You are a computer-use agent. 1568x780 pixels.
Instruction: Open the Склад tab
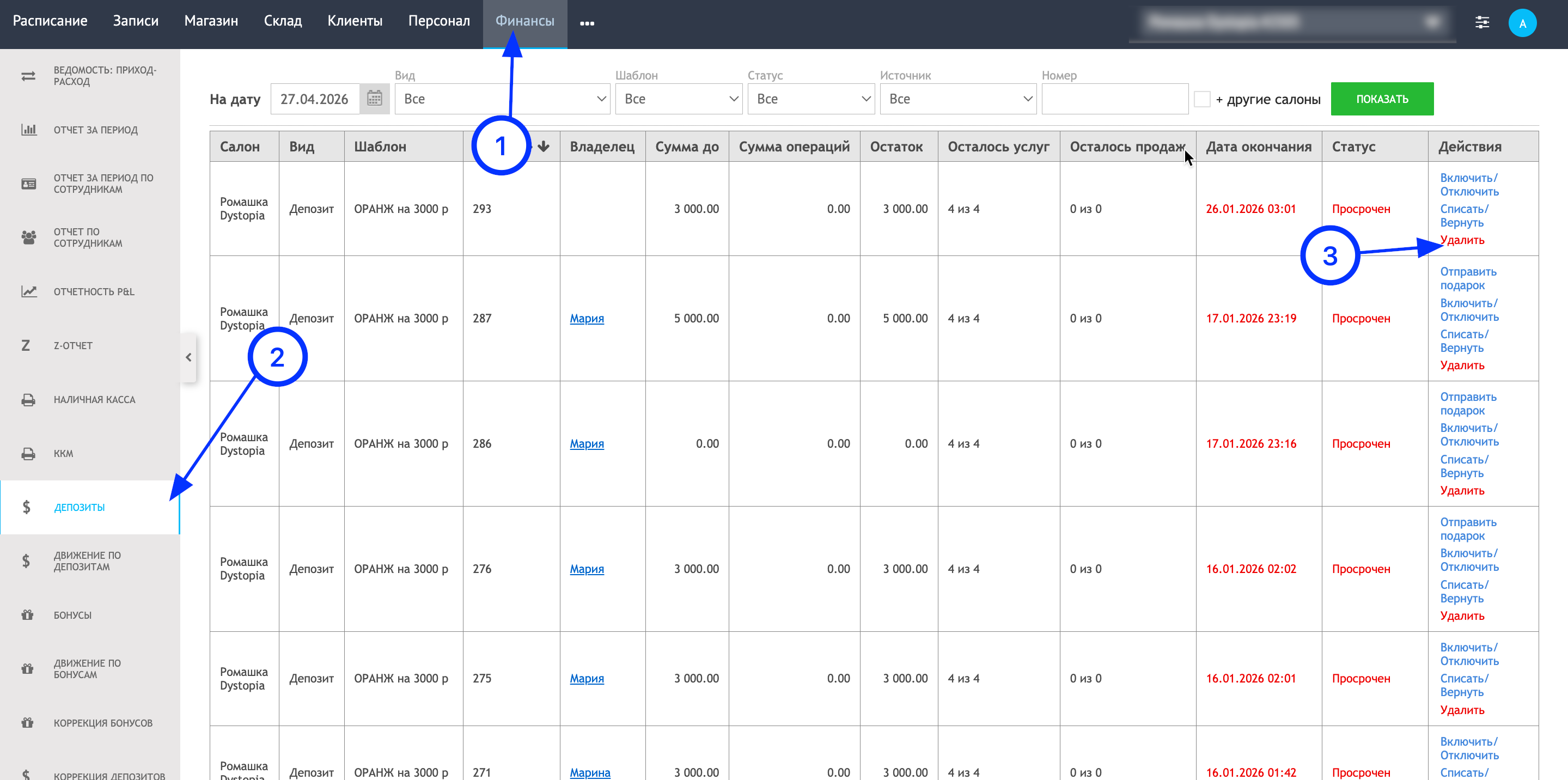(x=283, y=21)
